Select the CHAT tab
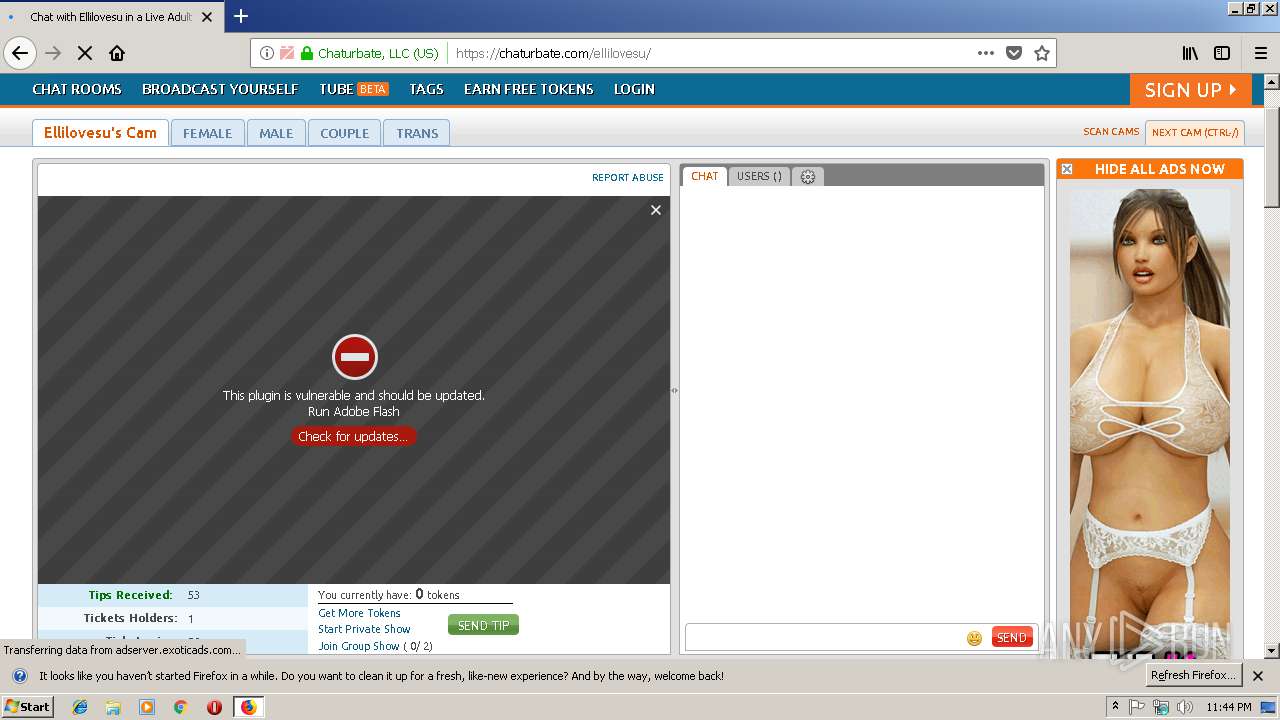1280x720 pixels. [704, 176]
